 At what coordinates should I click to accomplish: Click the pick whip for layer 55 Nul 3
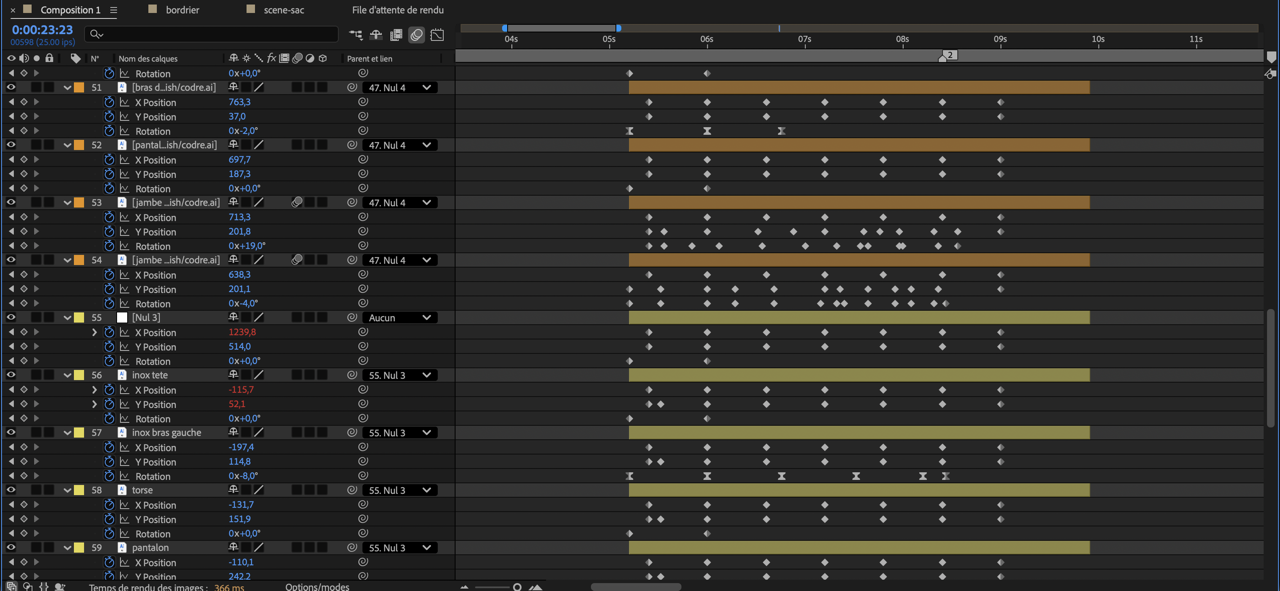pos(352,318)
